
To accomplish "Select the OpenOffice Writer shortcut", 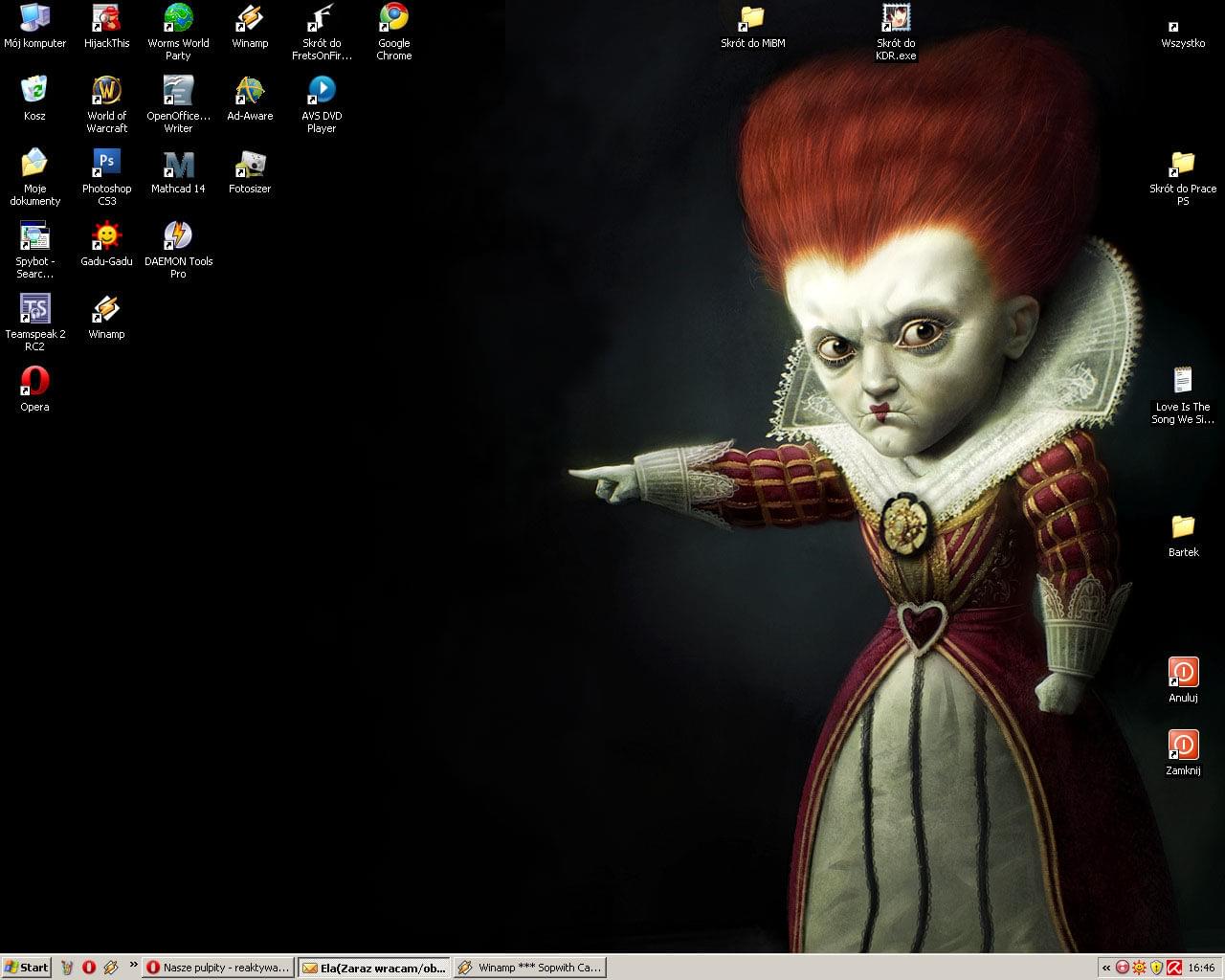I will click(x=178, y=105).
